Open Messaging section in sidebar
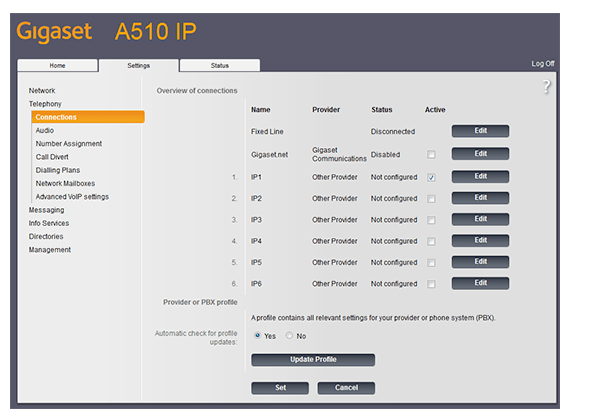This screenshot has width=589, height=417. click(47, 210)
